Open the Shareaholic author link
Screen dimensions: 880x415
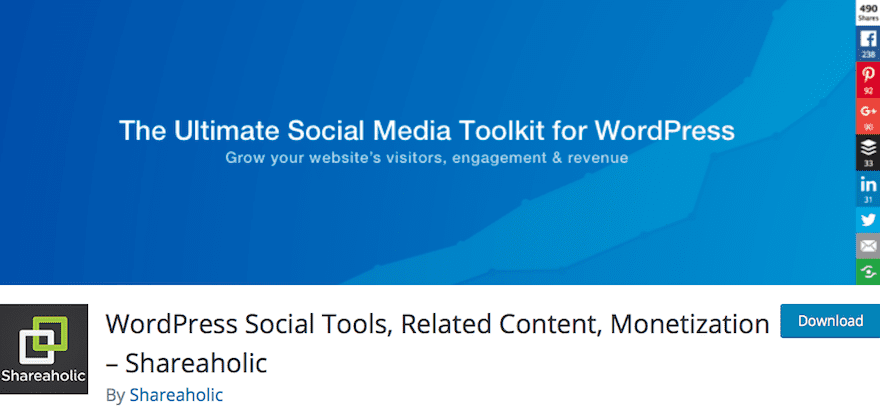[x=176, y=395]
